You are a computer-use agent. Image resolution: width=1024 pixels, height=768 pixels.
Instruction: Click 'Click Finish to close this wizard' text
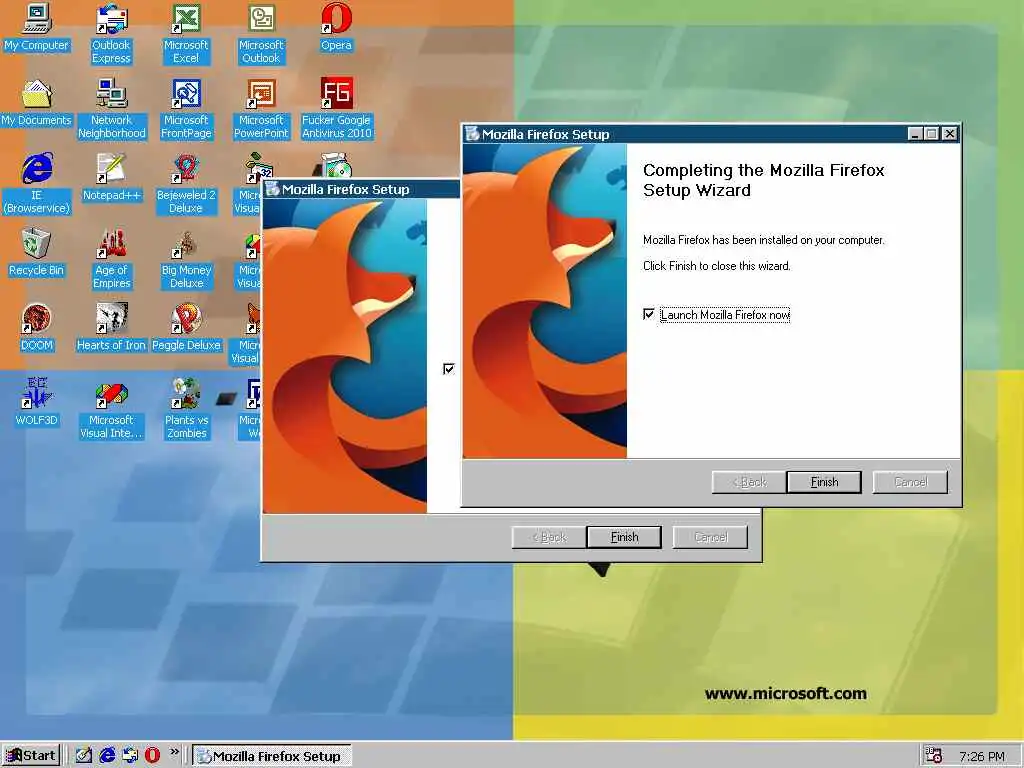click(x=716, y=266)
